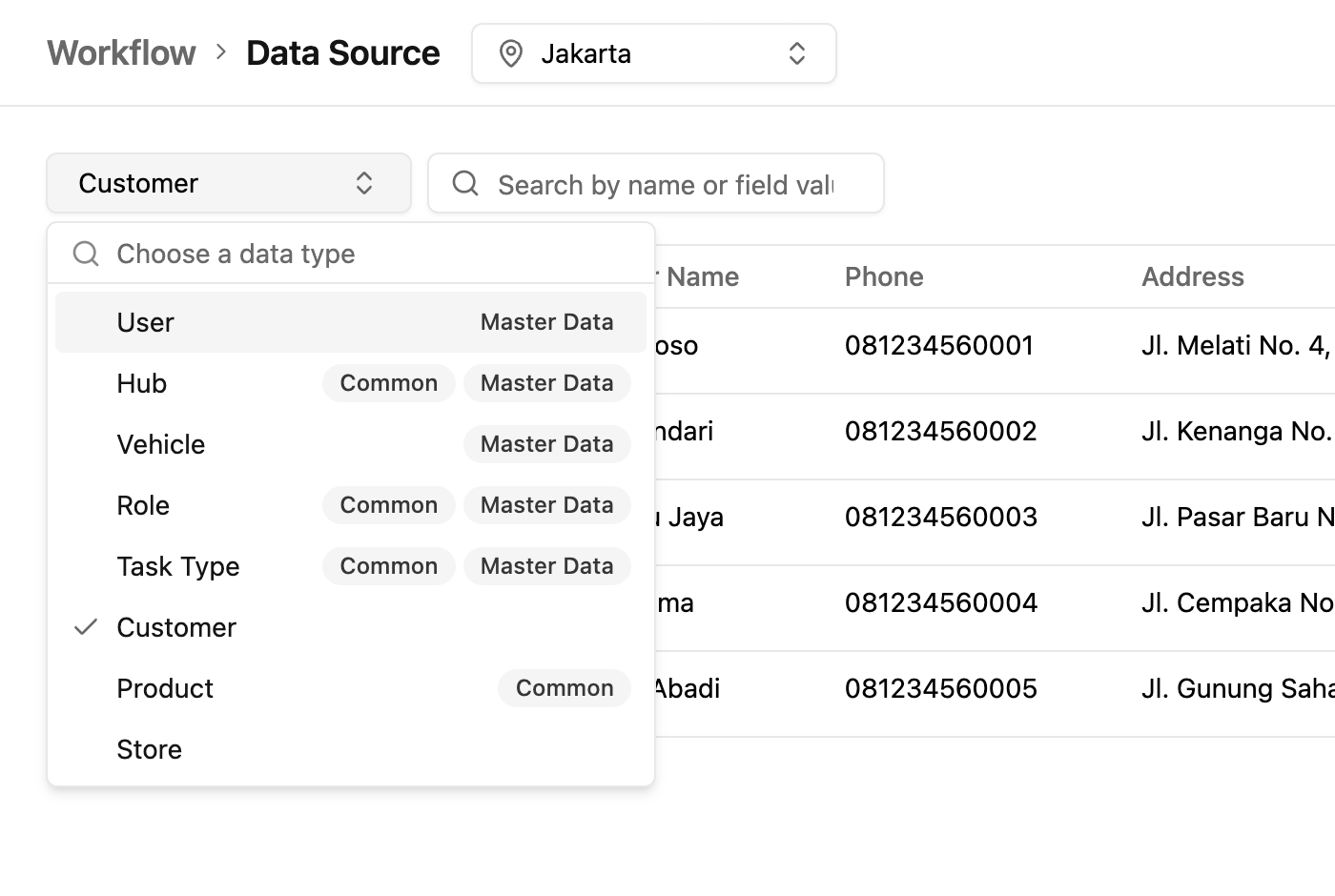The width and height of the screenshot is (1335, 896).
Task: Go to the Workflow breadcrumb link
Action: point(122,53)
